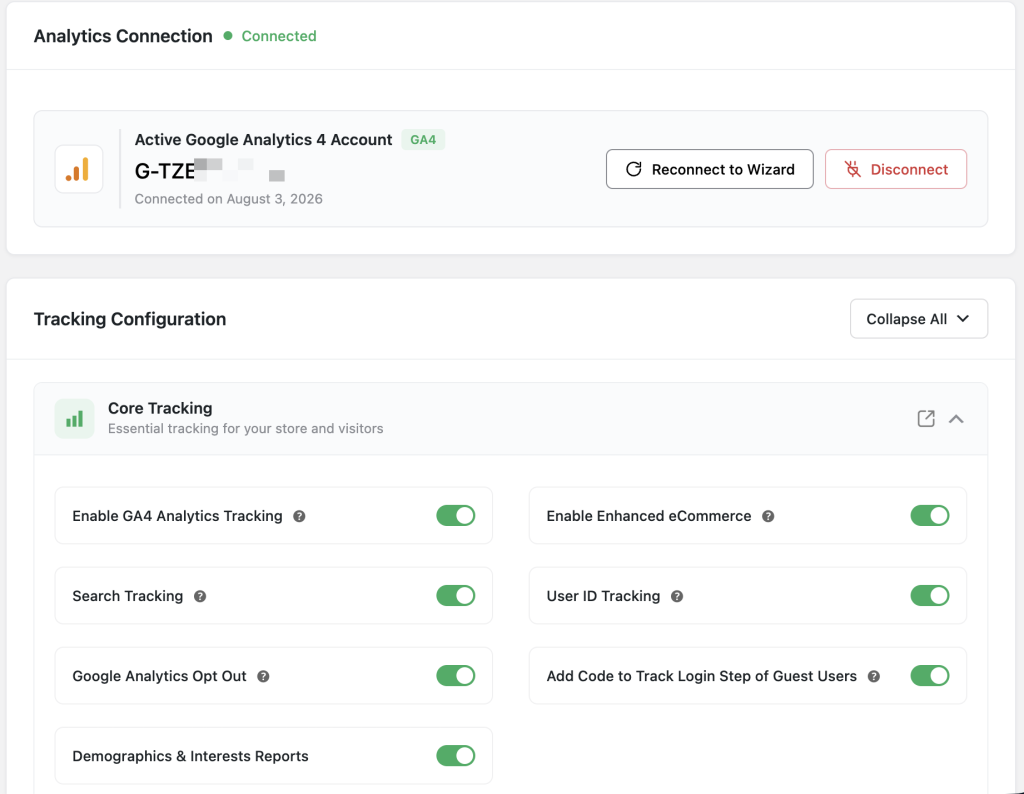Click the GA4 badge label

click(x=423, y=140)
